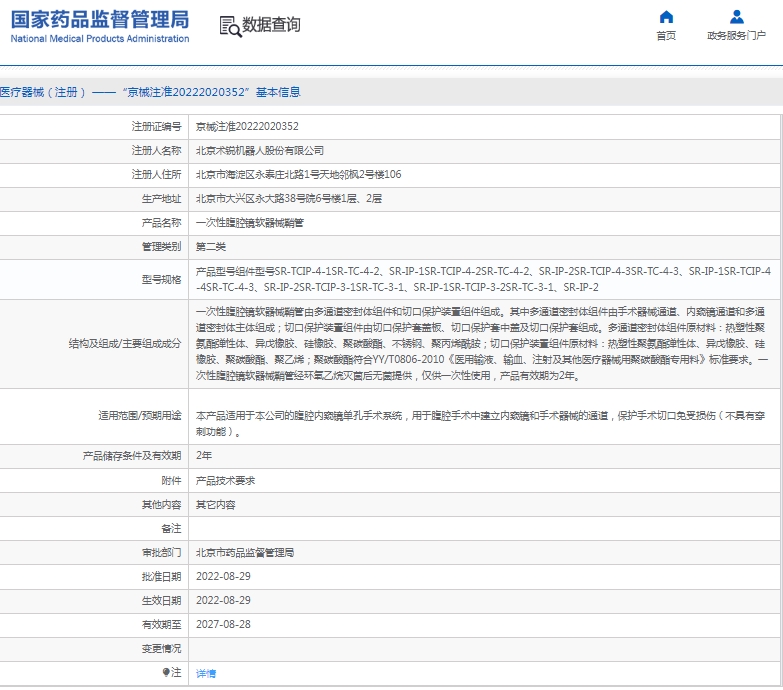Click the 数据查询 heading

pyautogui.click(x=271, y=24)
